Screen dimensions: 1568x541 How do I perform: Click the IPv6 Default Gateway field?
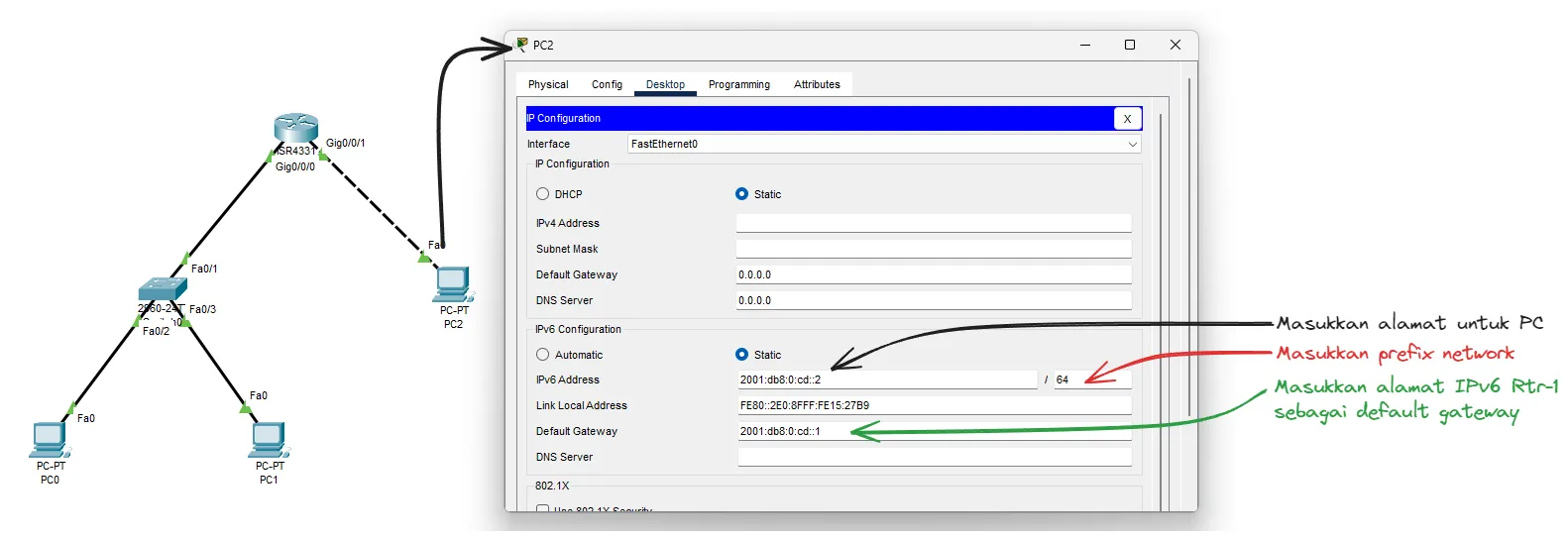coord(933,432)
